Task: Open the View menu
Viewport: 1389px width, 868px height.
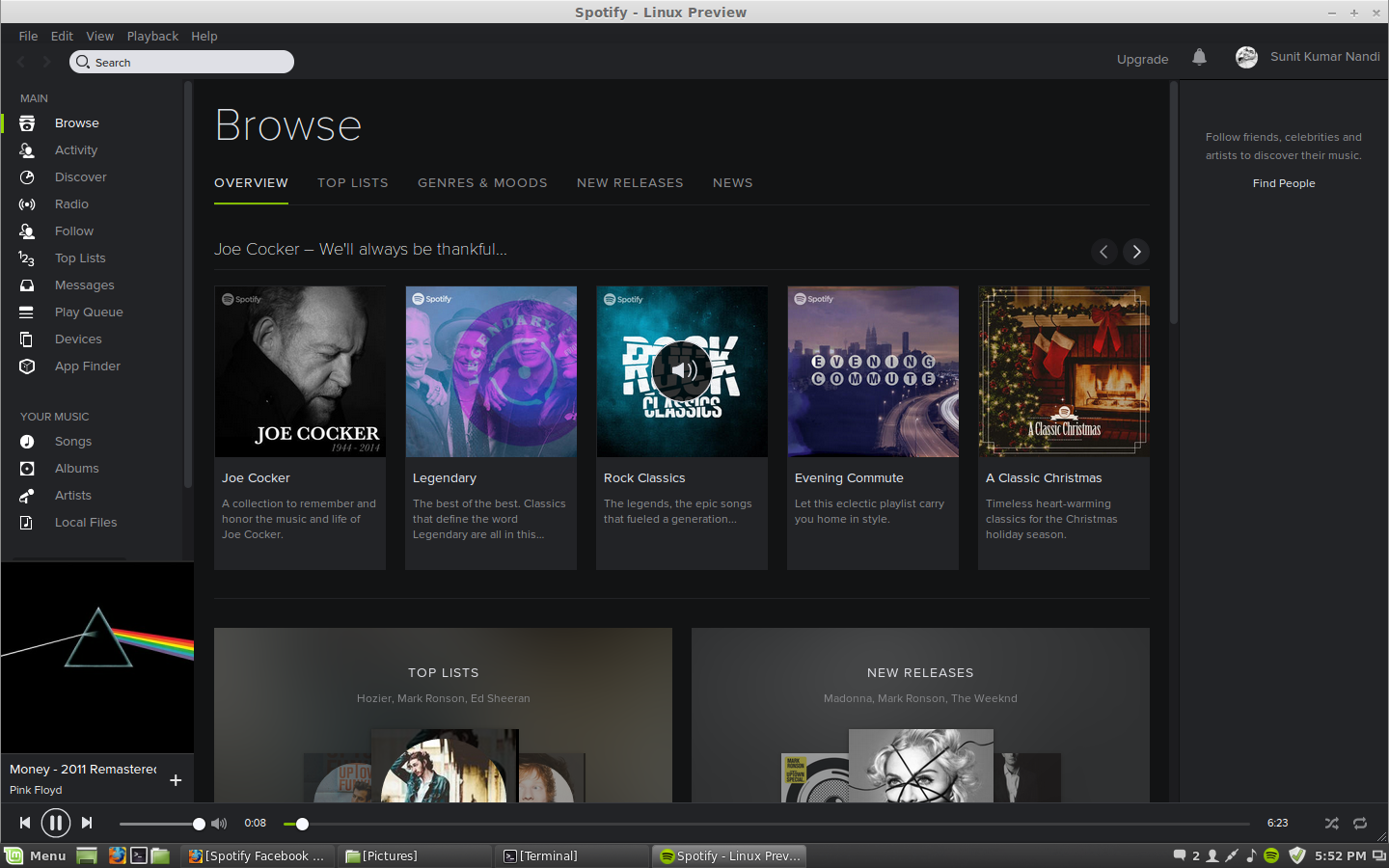Action: pyautogui.click(x=99, y=36)
